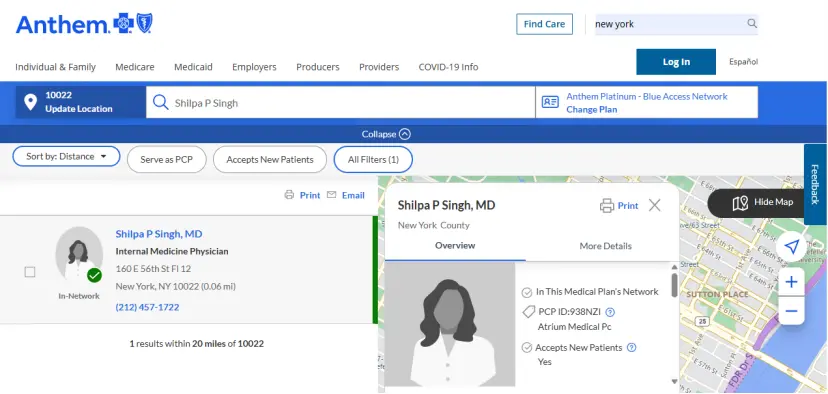Click the Shilpa P Singh provider search field
This screenshot has height=394, width=828.
(x=341, y=102)
